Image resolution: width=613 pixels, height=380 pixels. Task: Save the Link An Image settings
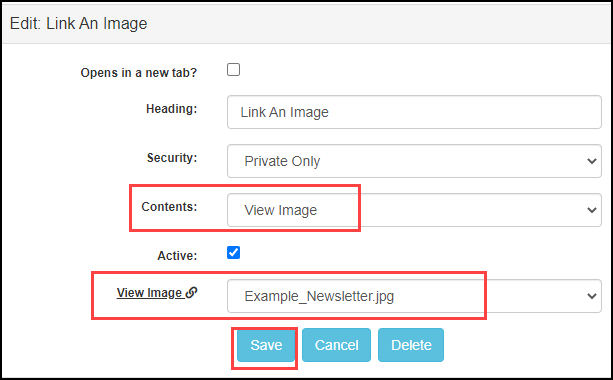266,345
